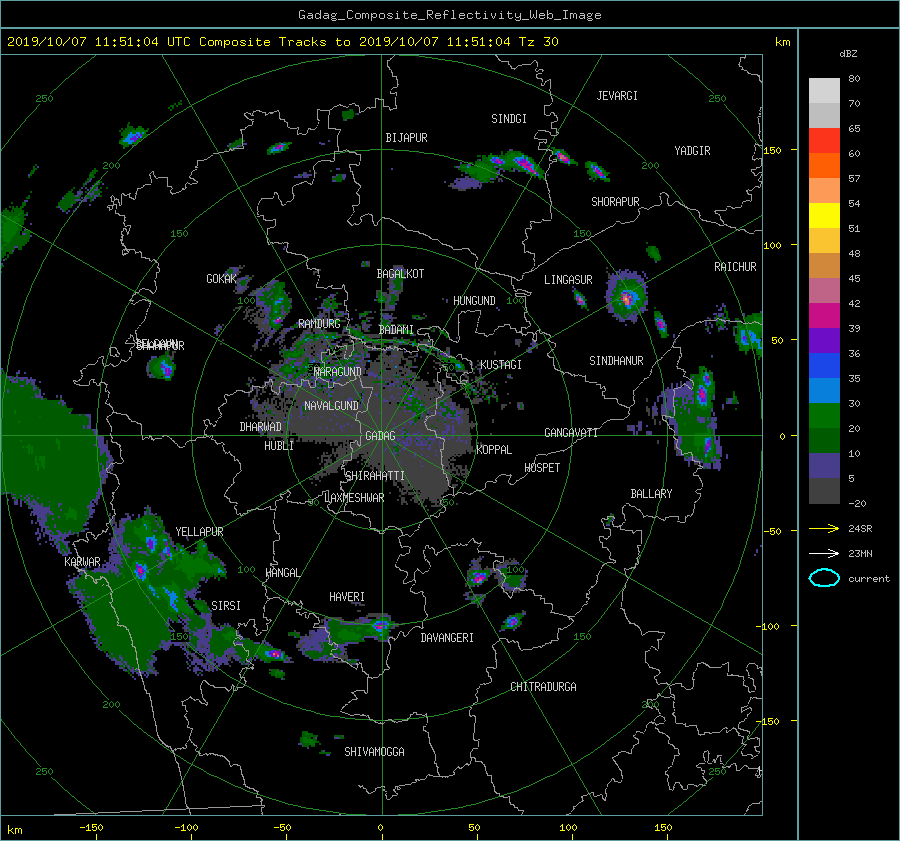Click the HUNGUND city label
Screen dimensions: 900x841
click(x=474, y=301)
